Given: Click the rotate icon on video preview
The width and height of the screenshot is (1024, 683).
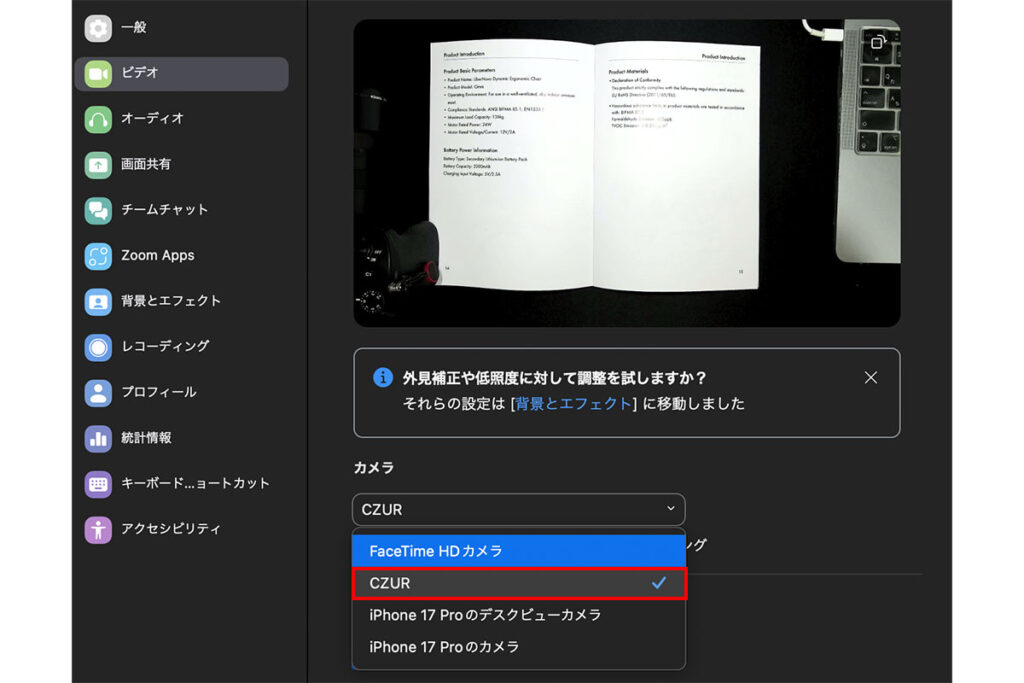Looking at the screenshot, I should pos(877,42).
